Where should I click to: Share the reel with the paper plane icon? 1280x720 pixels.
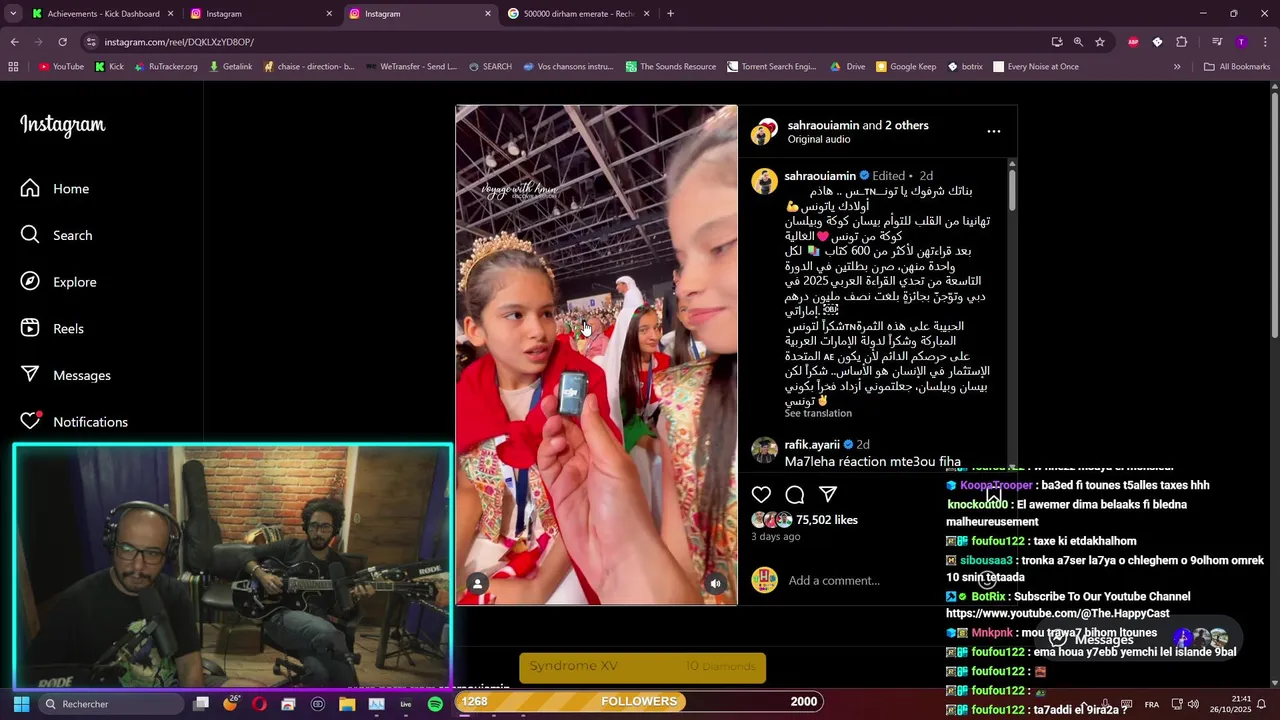pyautogui.click(x=828, y=494)
